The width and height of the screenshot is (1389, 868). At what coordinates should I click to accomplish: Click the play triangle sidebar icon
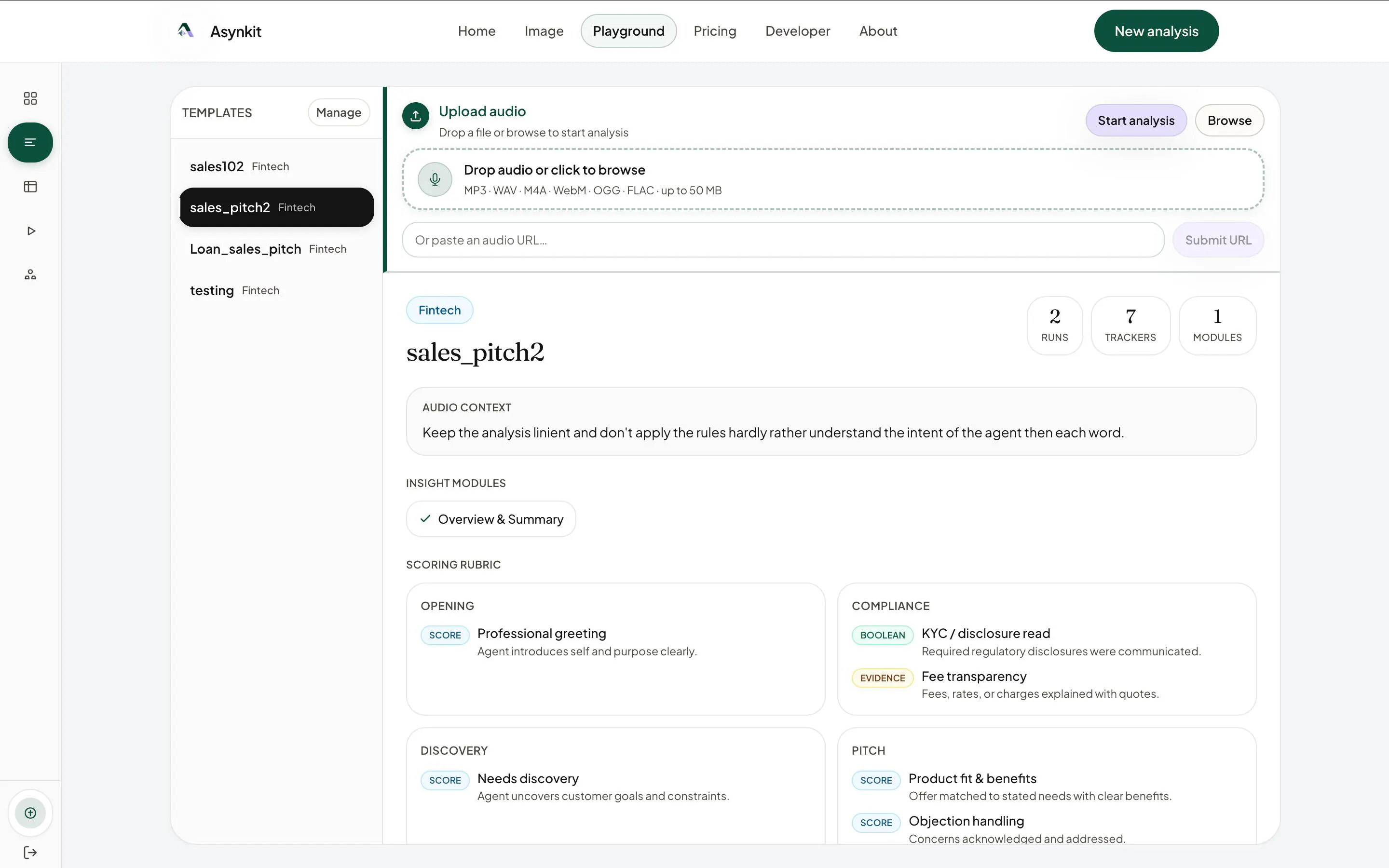pyautogui.click(x=31, y=231)
